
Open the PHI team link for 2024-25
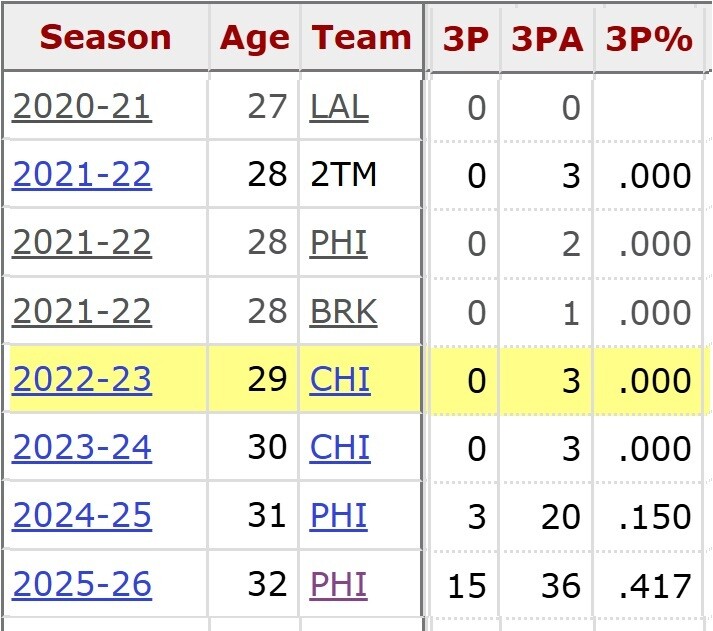point(338,516)
